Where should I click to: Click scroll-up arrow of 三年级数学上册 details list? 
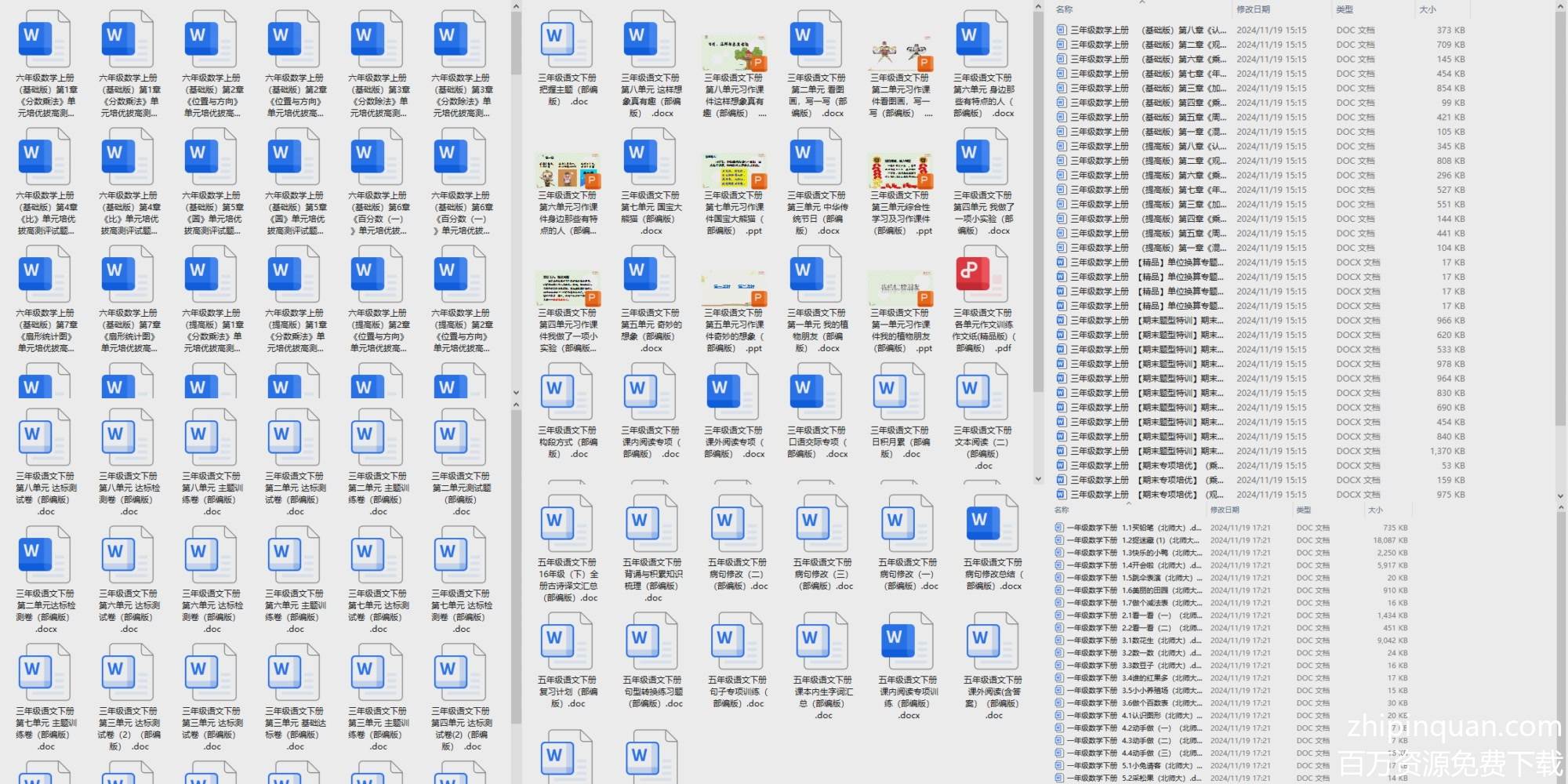[x=1559, y=6]
